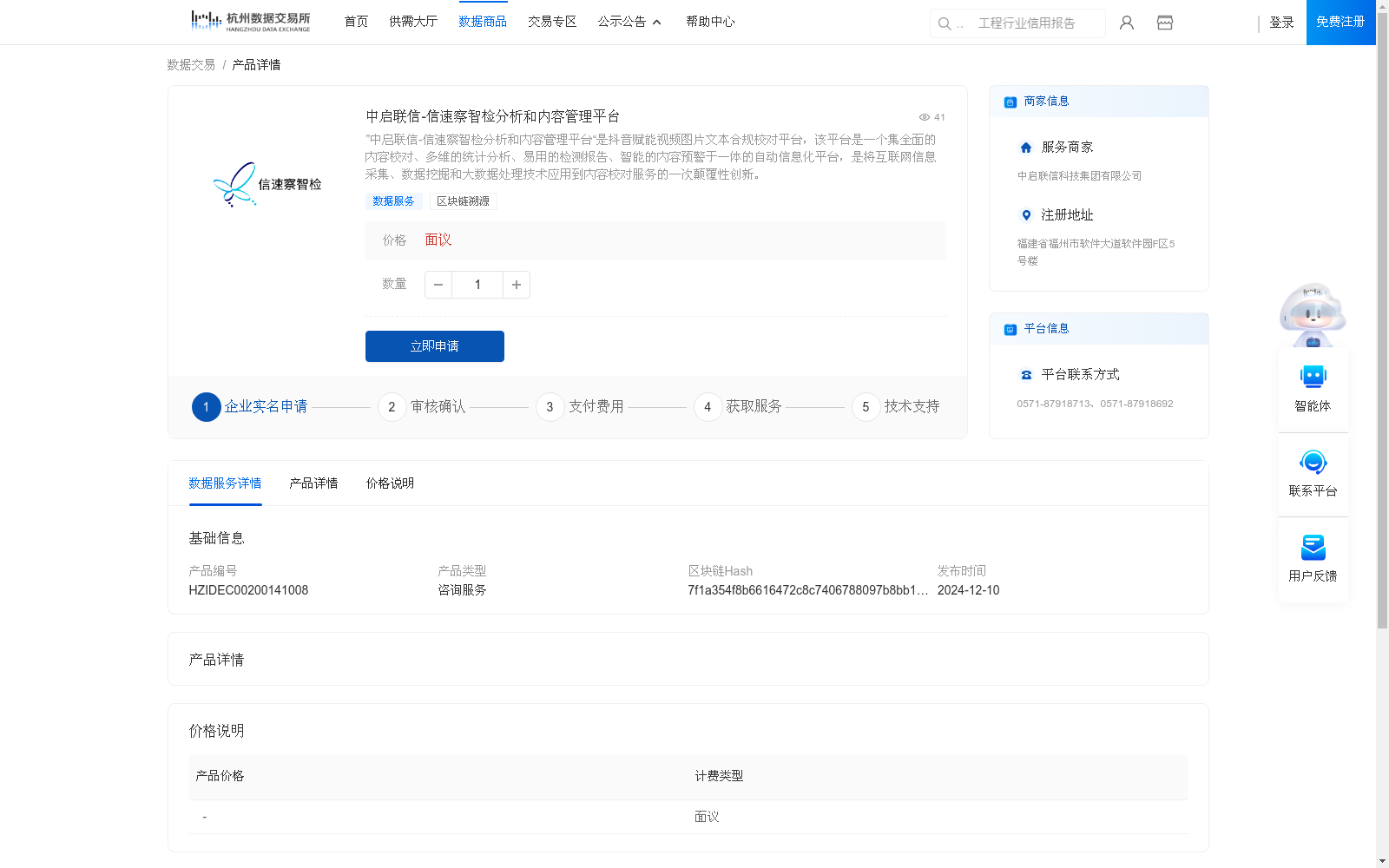Open the 联系平台 headset icon

click(x=1313, y=462)
